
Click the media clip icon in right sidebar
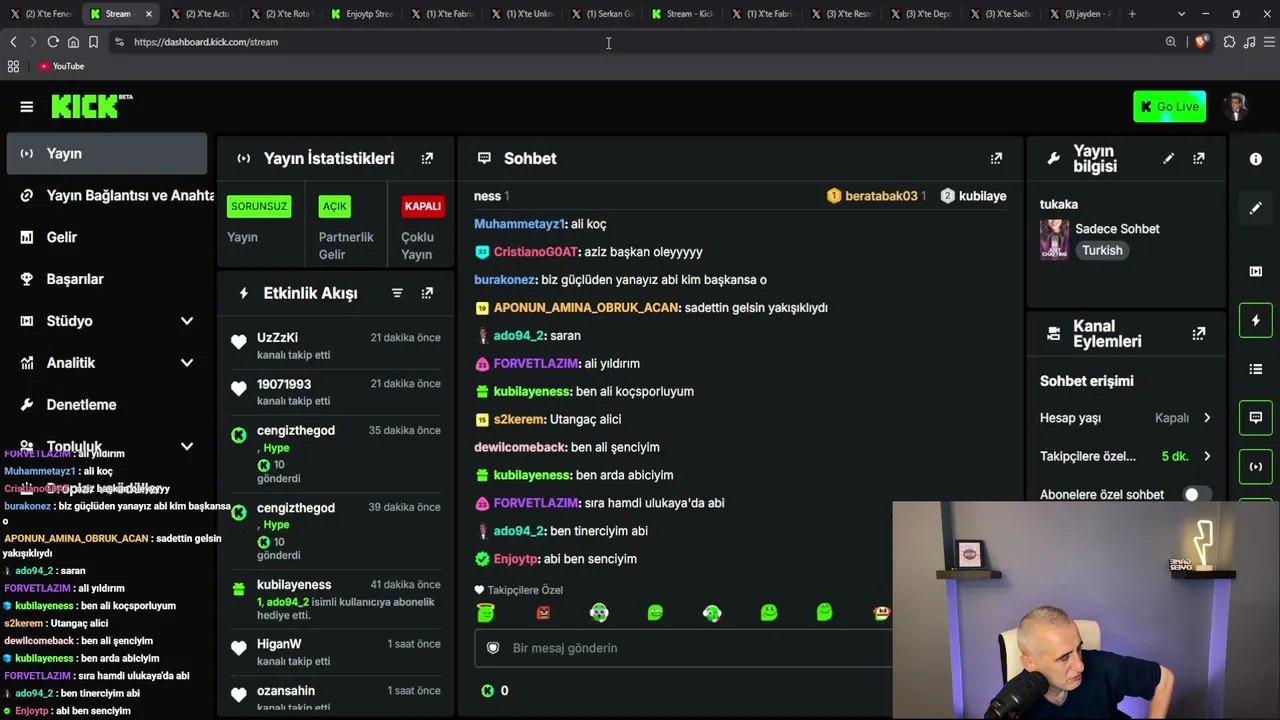pyautogui.click(x=1256, y=271)
